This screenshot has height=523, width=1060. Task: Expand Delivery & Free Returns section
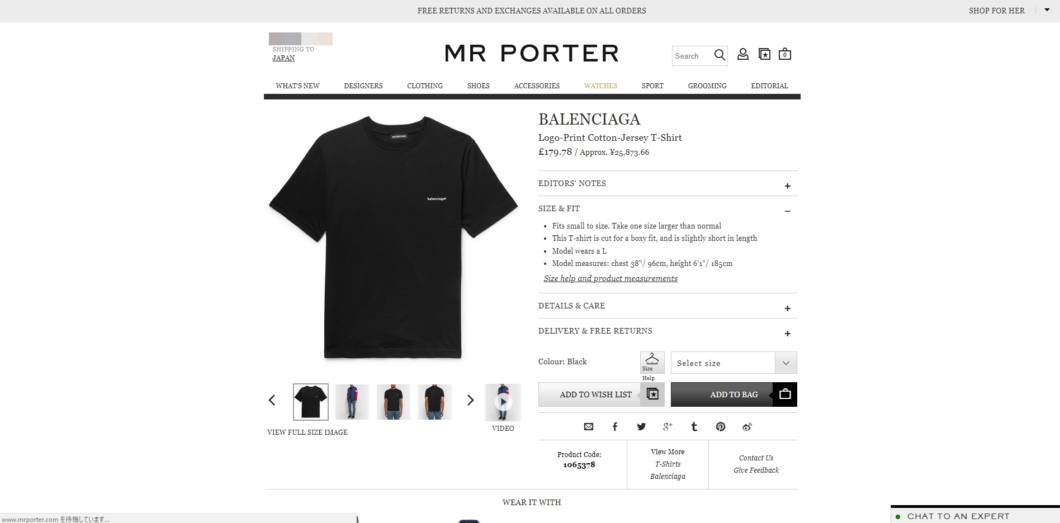pyautogui.click(x=667, y=331)
